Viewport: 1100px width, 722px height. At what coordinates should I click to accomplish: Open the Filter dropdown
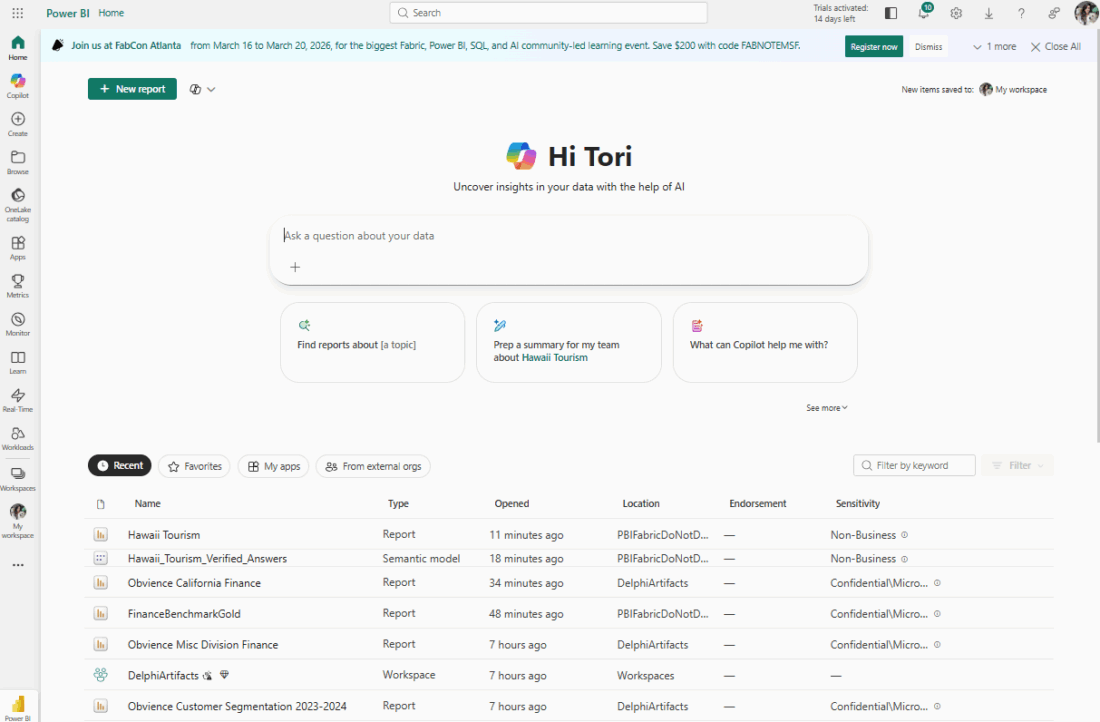pos(1018,466)
